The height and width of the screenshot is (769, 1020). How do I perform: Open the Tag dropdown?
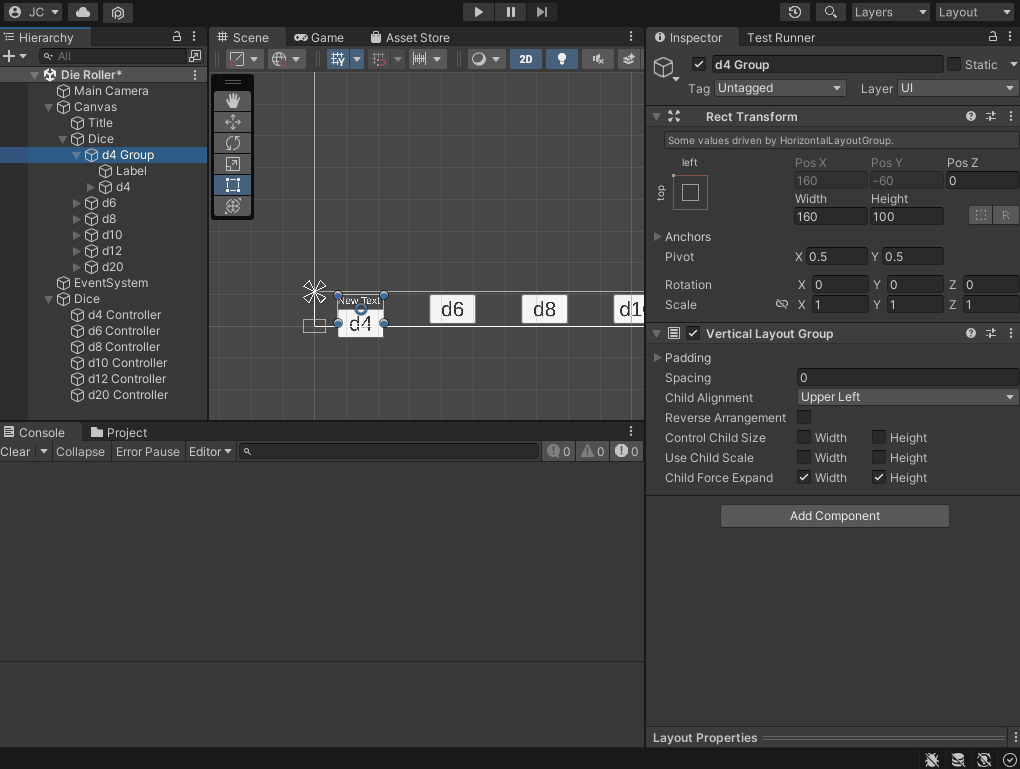tap(779, 88)
